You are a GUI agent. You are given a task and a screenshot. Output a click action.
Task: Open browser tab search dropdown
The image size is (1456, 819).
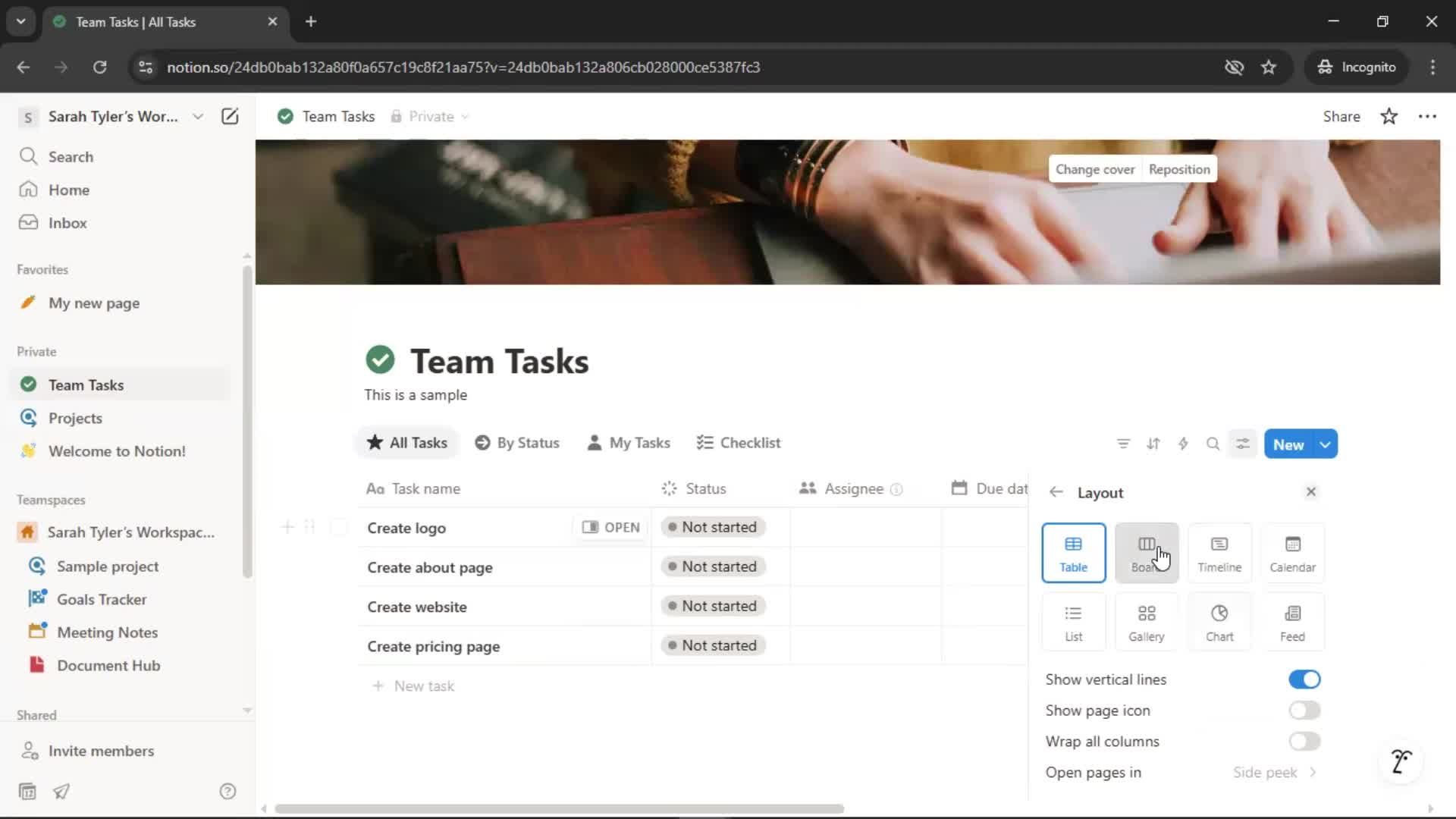pos(20,21)
